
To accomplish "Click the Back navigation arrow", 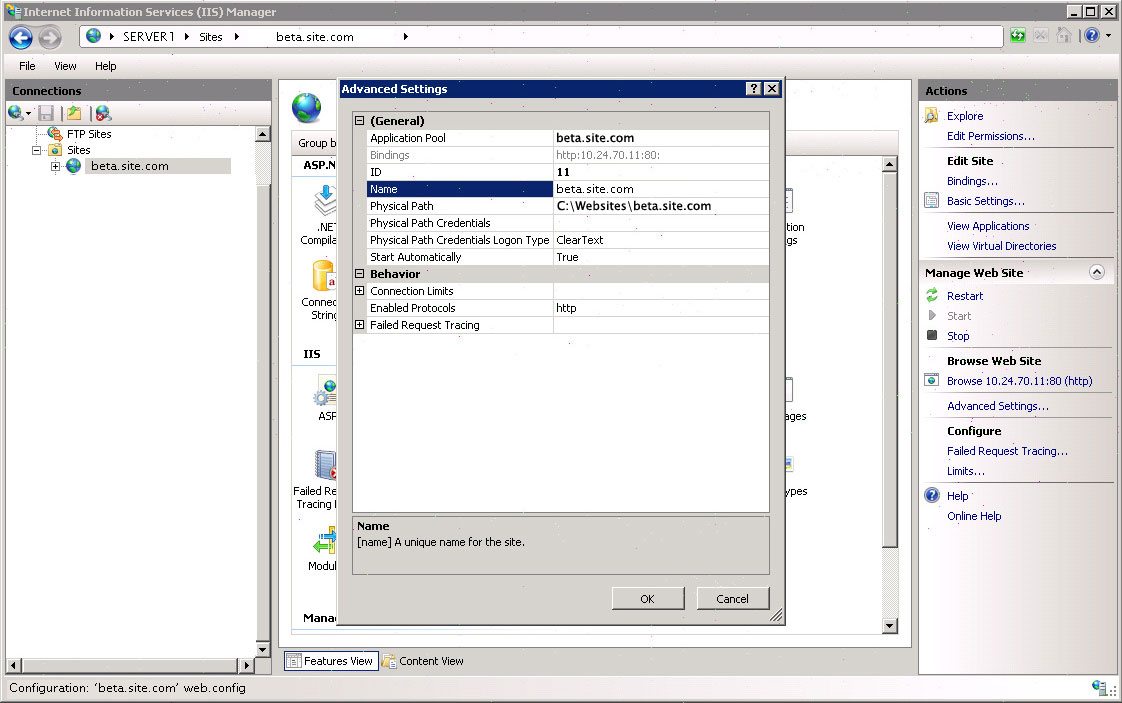I will coord(21,37).
